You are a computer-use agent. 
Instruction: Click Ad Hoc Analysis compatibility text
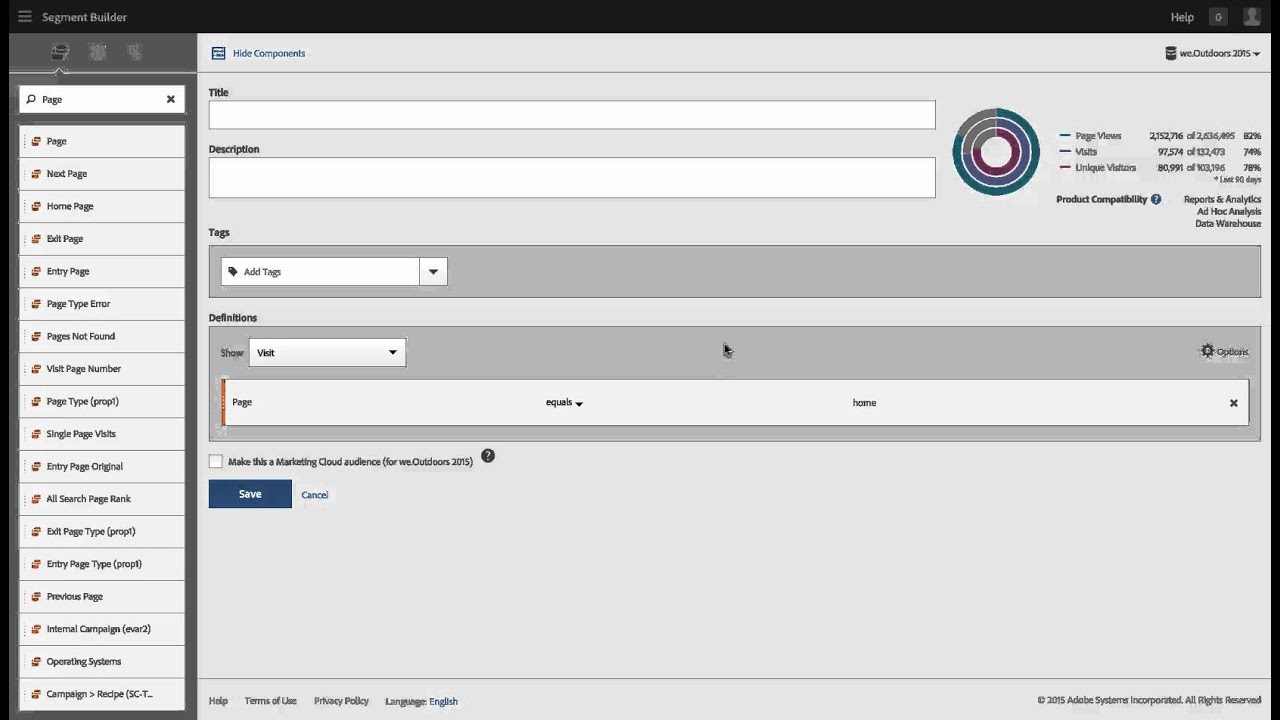pyautogui.click(x=1229, y=211)
